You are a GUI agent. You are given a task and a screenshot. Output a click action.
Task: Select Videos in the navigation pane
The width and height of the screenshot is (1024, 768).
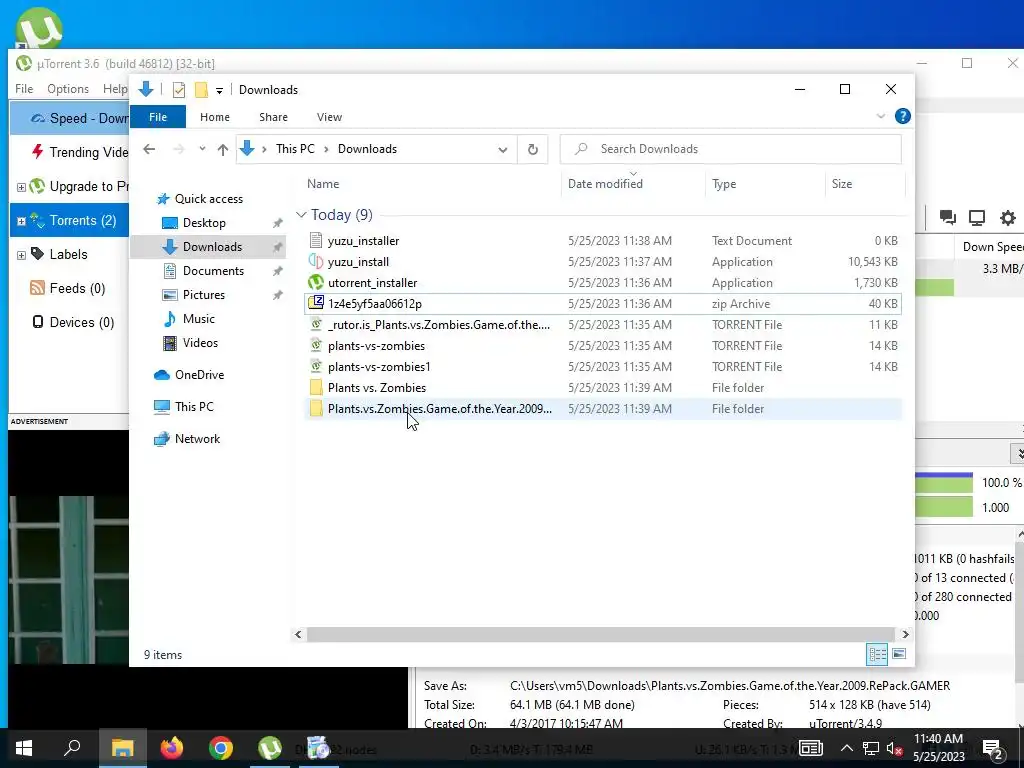[200, 343]
